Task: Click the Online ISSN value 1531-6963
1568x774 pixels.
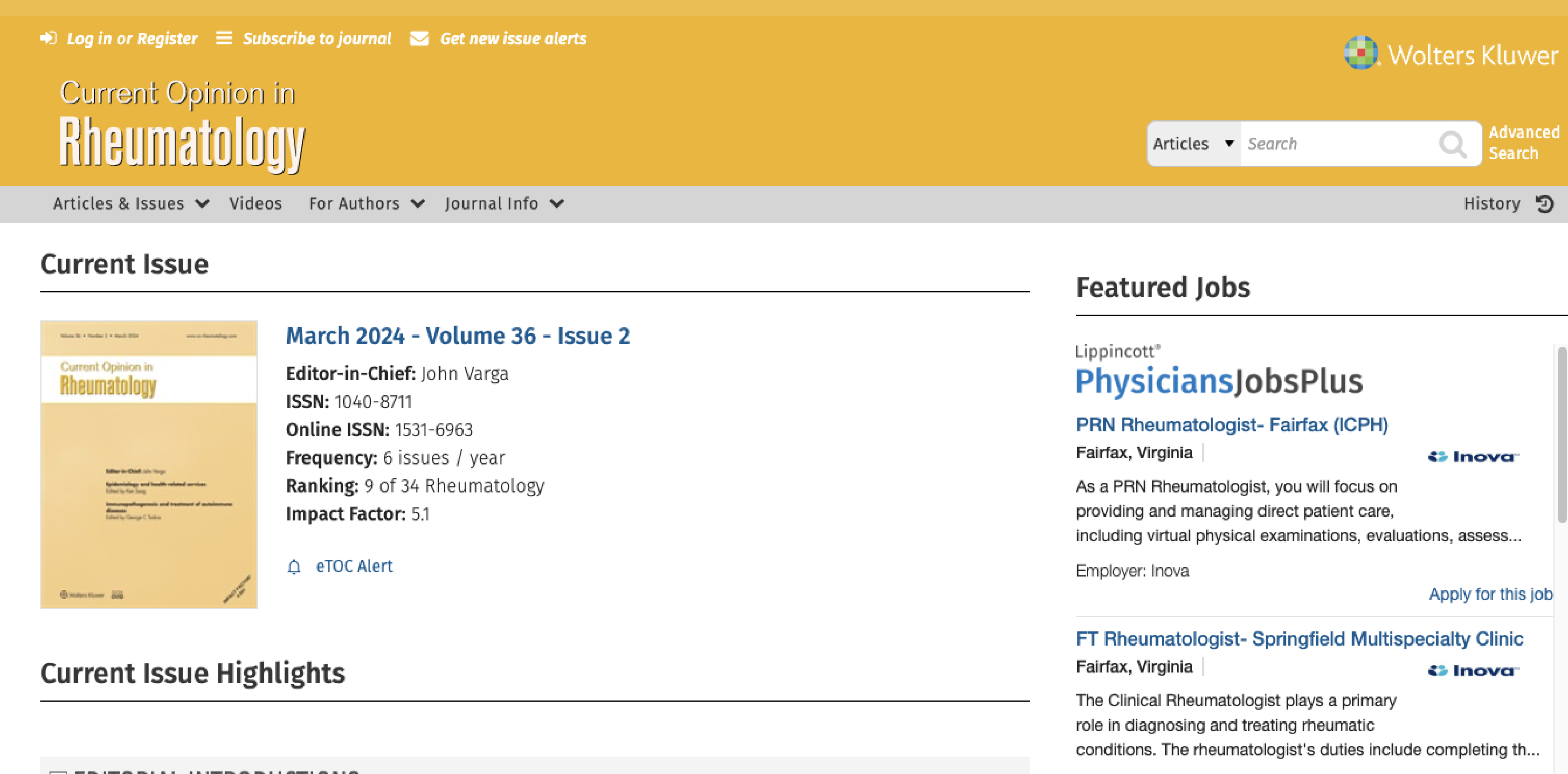Action: coord(433,430)
